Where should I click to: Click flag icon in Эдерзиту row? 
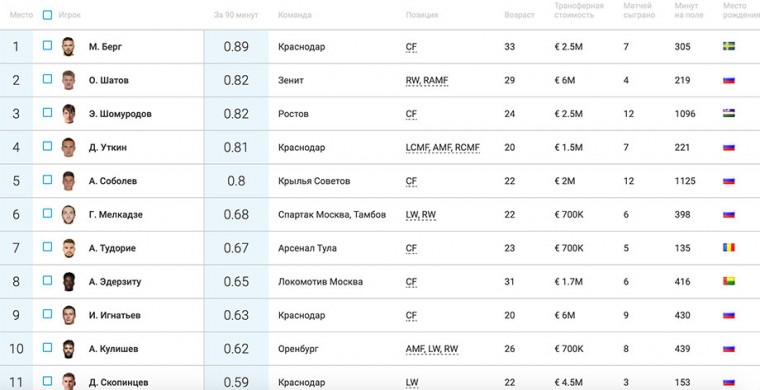coord(728,281)
